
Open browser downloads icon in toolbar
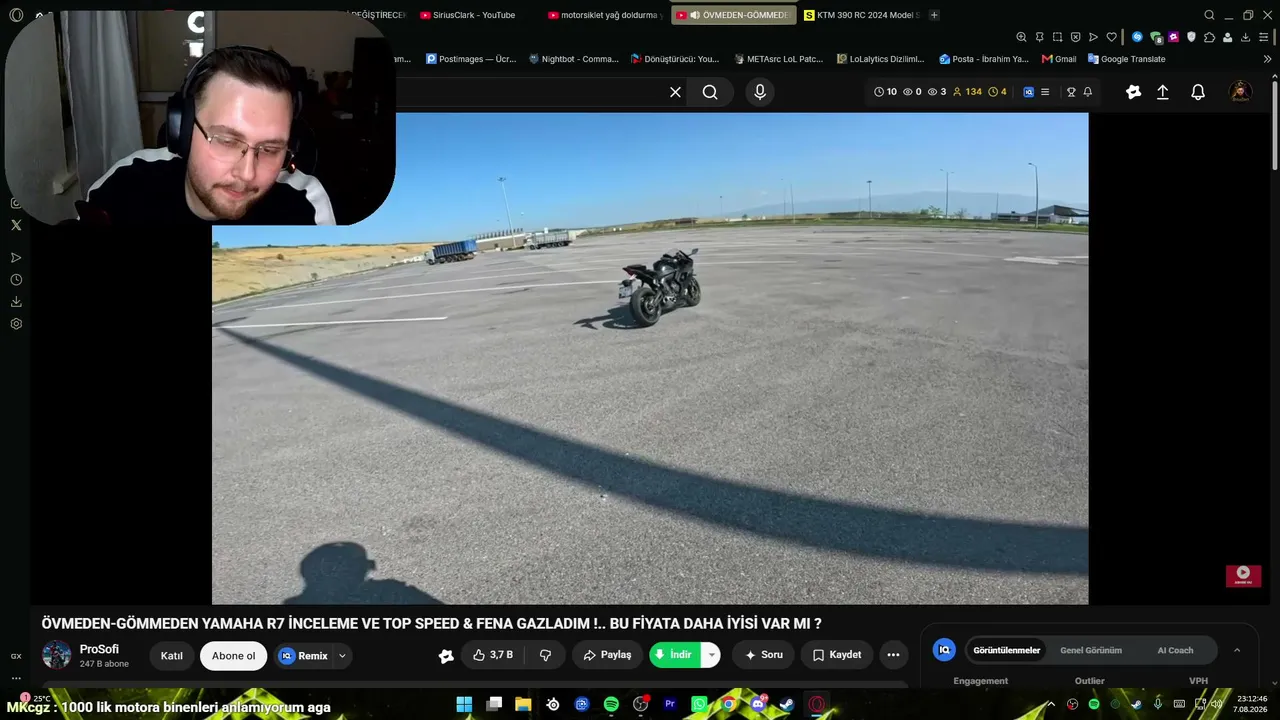click(x=1245, y=37)
